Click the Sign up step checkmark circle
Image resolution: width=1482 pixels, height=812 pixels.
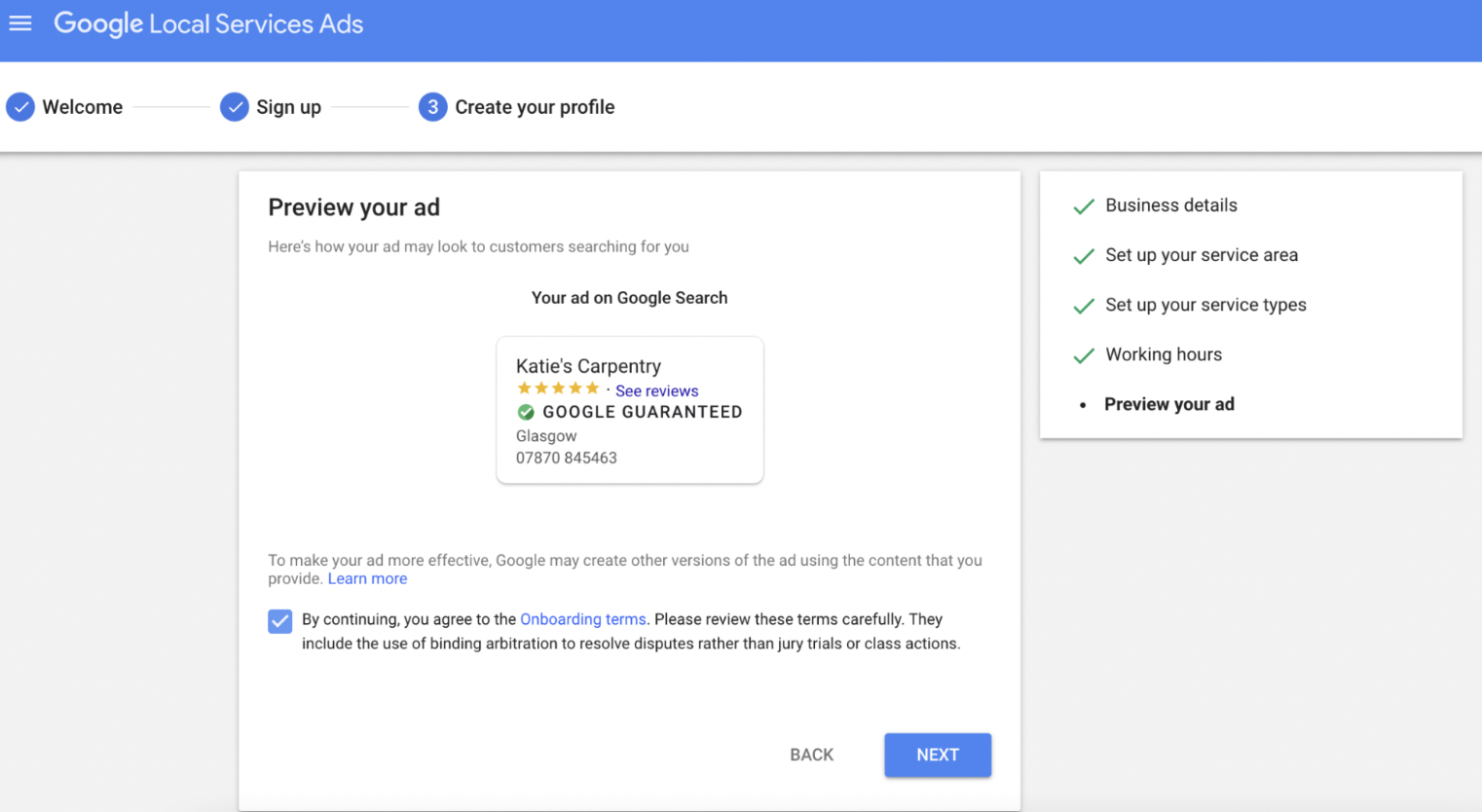(x=234, y=107)
